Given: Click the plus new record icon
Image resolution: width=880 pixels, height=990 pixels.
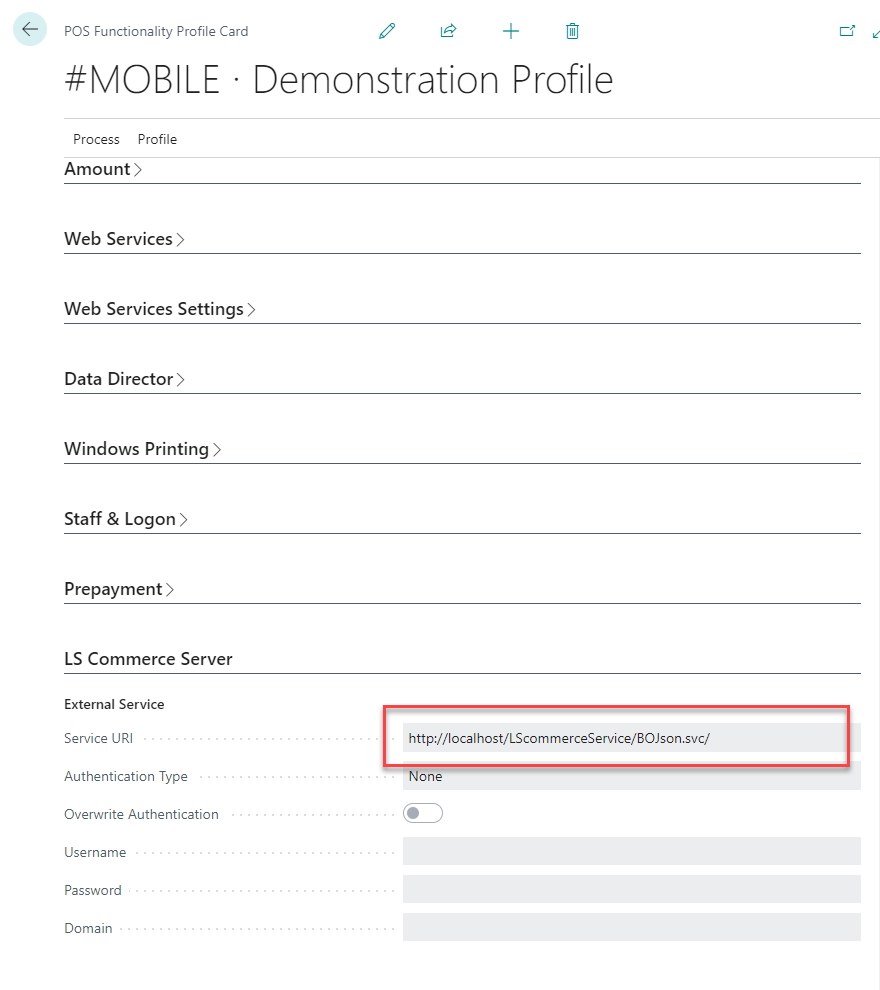Looking at the screenshot, I should point(511,31).
